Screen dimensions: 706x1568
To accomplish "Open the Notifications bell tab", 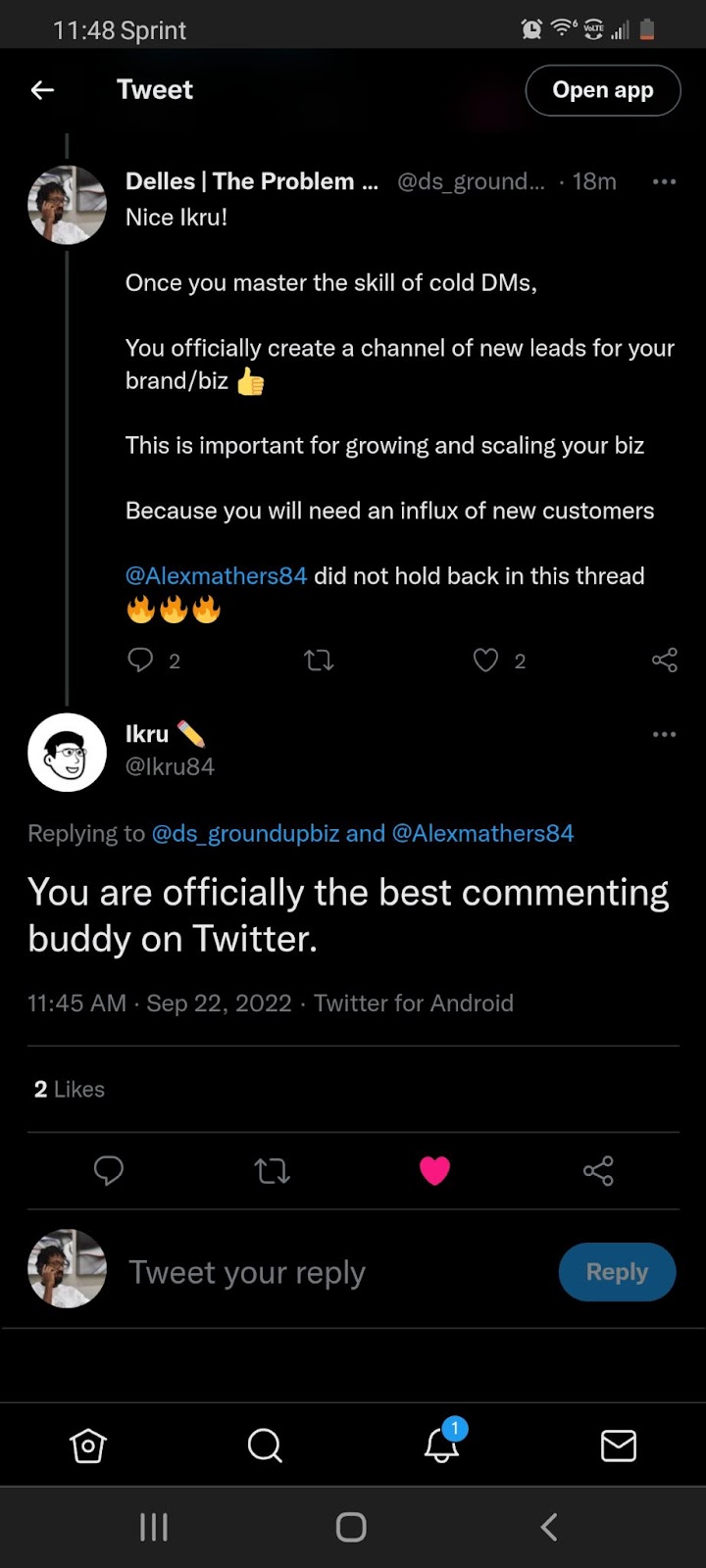I will click(x=441, y=1445).
